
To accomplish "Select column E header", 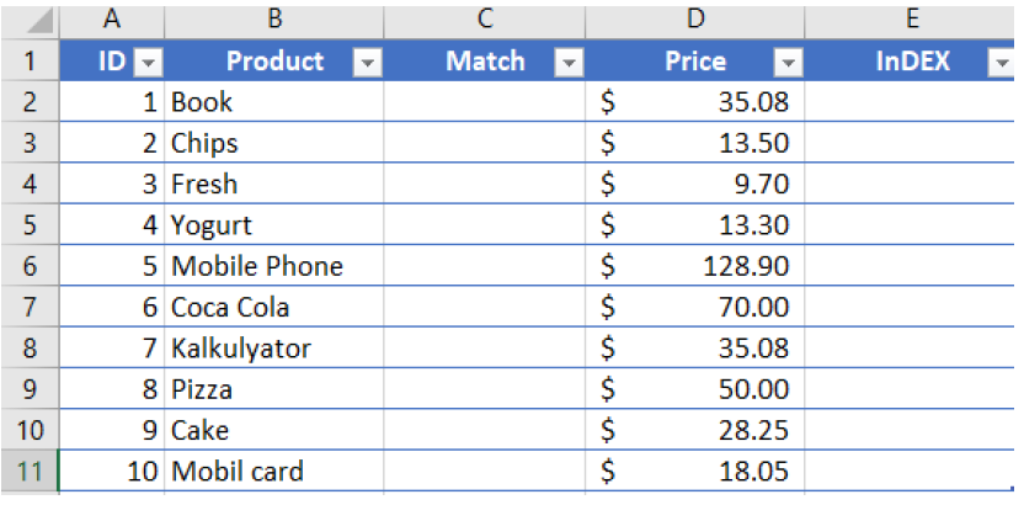I will (910, 19).
